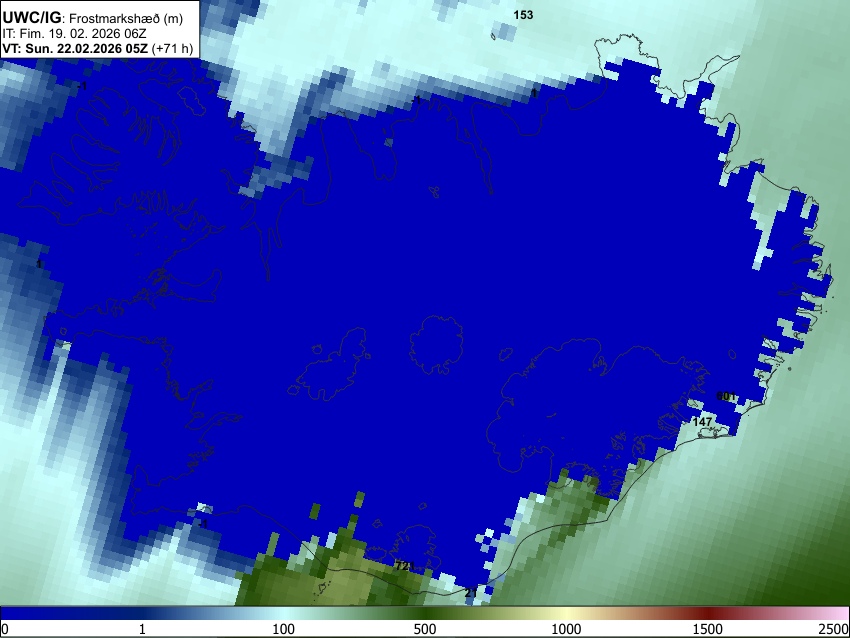Screen dimensions: 850x638
Task: Click the '1500' tick label on color scale
Action: [x=708, y=629]
